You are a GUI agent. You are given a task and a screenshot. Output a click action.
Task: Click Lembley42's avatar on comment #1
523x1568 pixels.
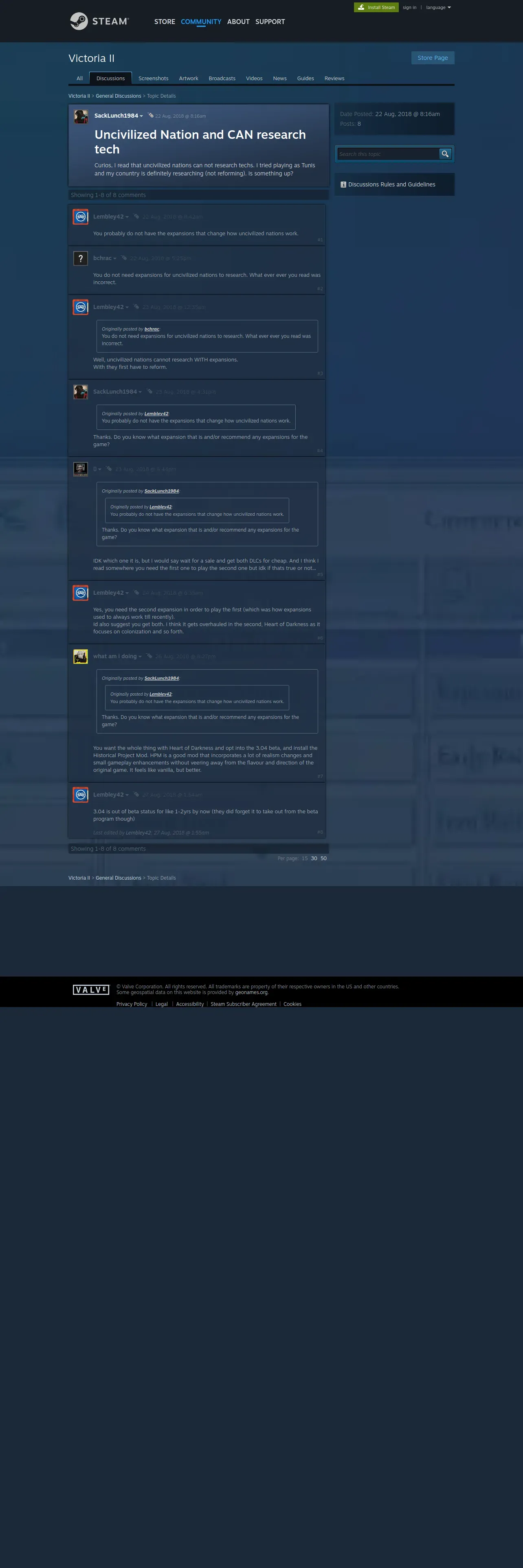80,217
